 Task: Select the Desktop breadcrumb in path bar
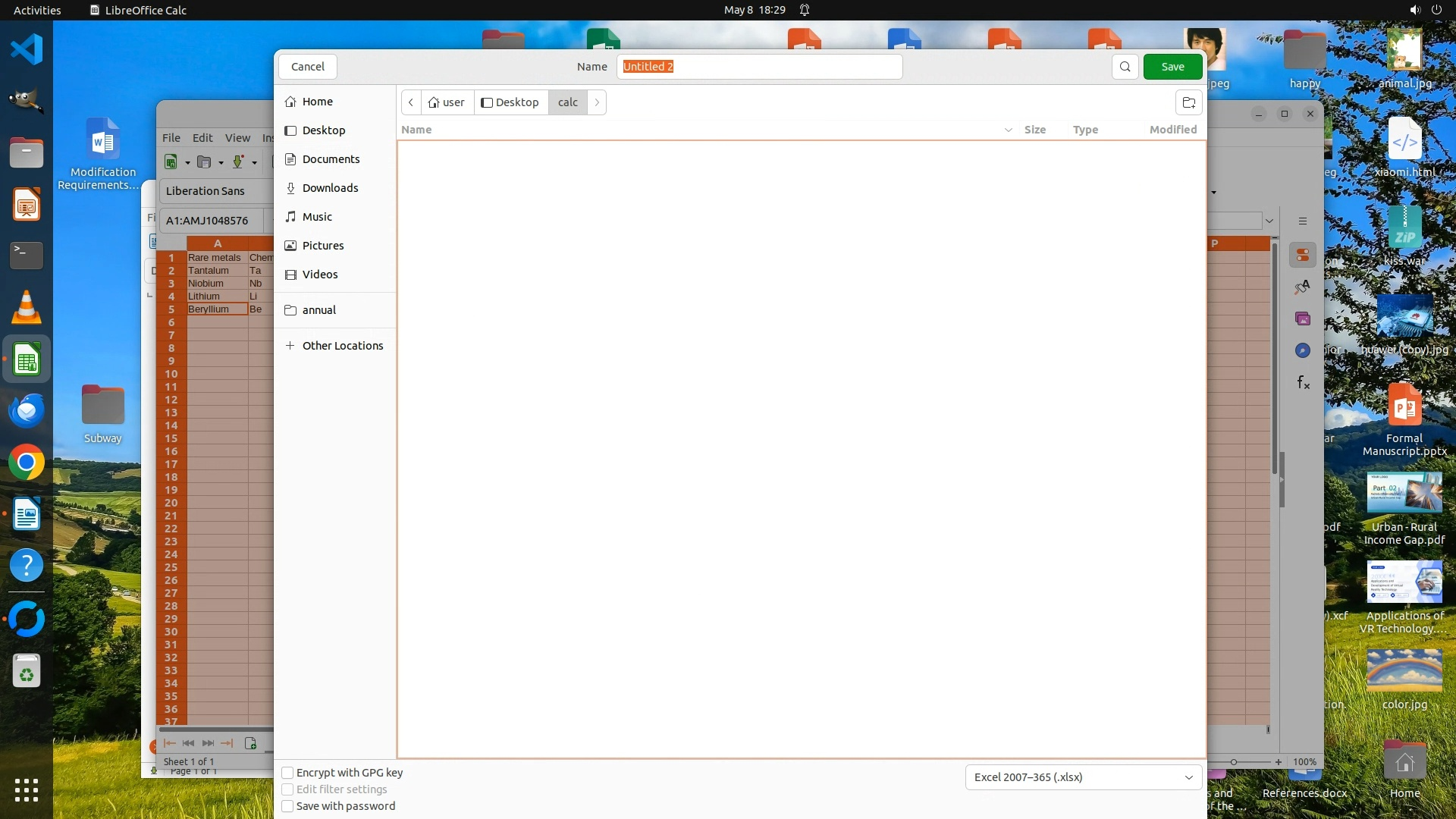point(510,102)
